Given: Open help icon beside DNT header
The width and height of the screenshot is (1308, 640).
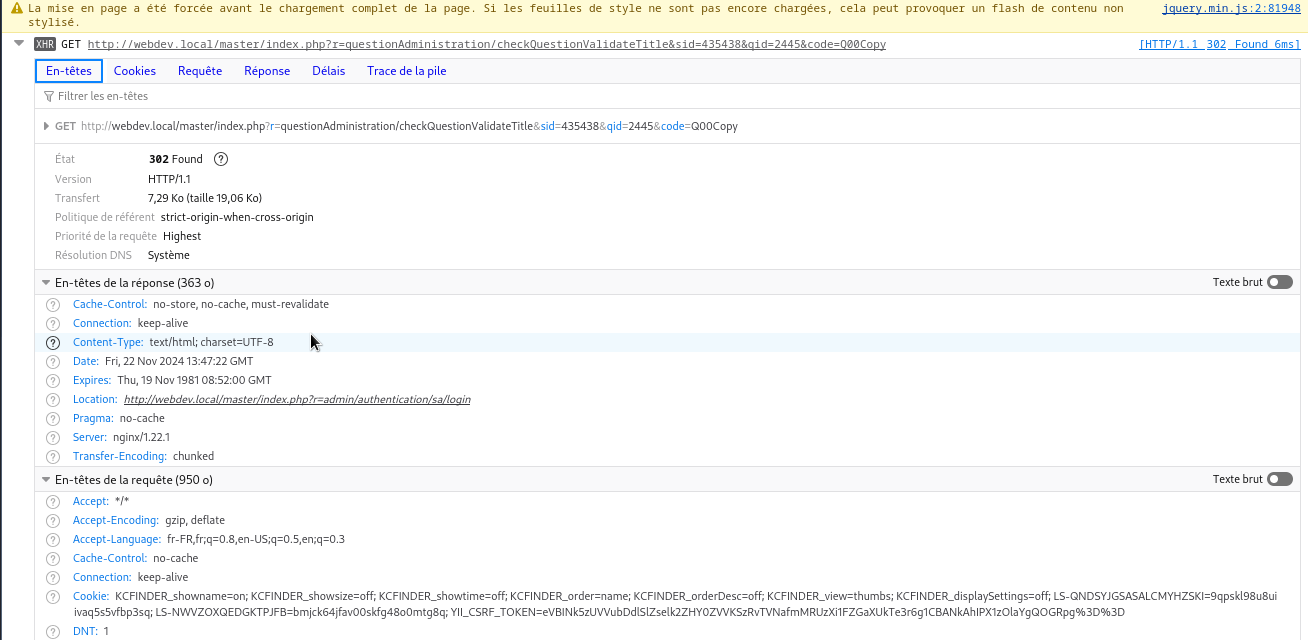Looking at the screenshot, I should (53, 631).
